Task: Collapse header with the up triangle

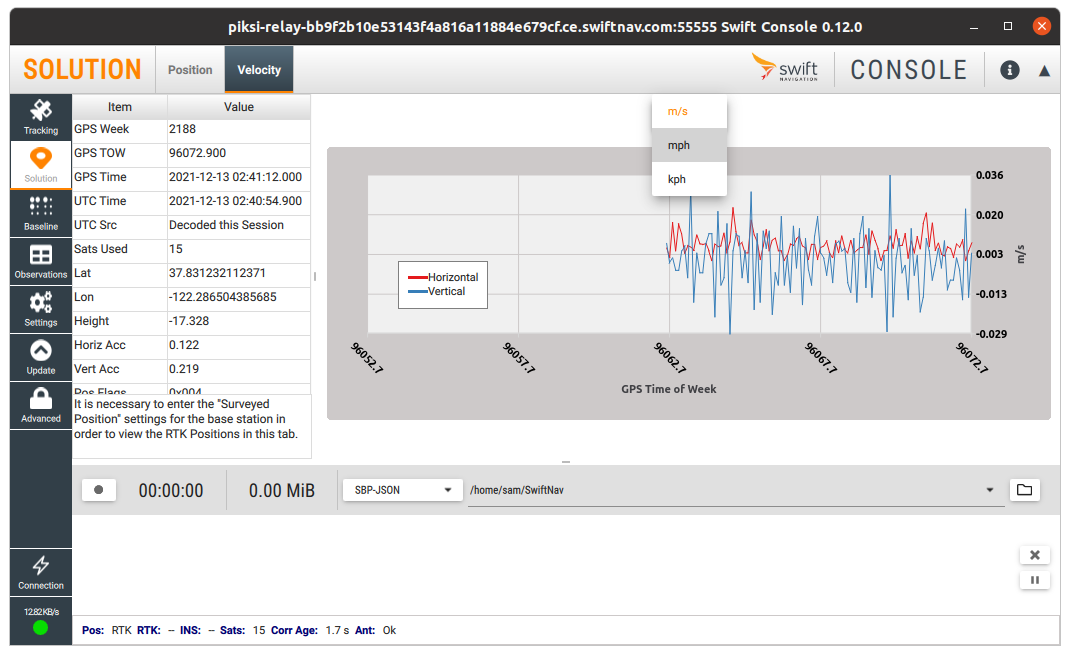Action: pyautogui.click(x=1044, y=70)
